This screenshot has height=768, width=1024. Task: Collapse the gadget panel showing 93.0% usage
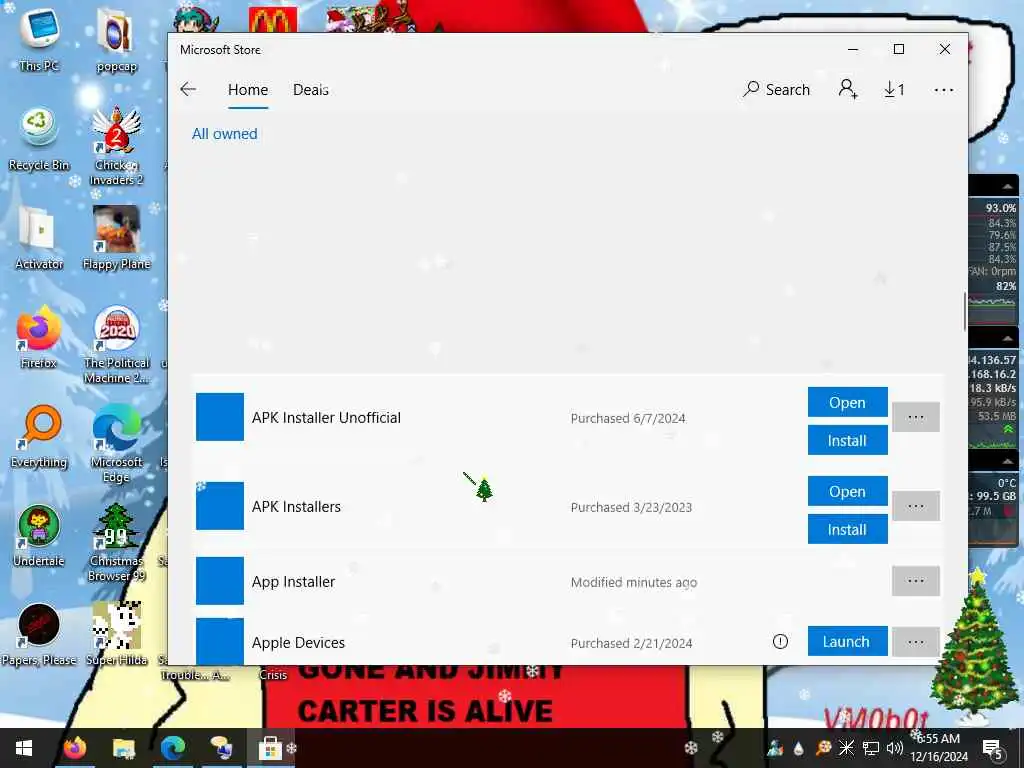pos(1008,187)
